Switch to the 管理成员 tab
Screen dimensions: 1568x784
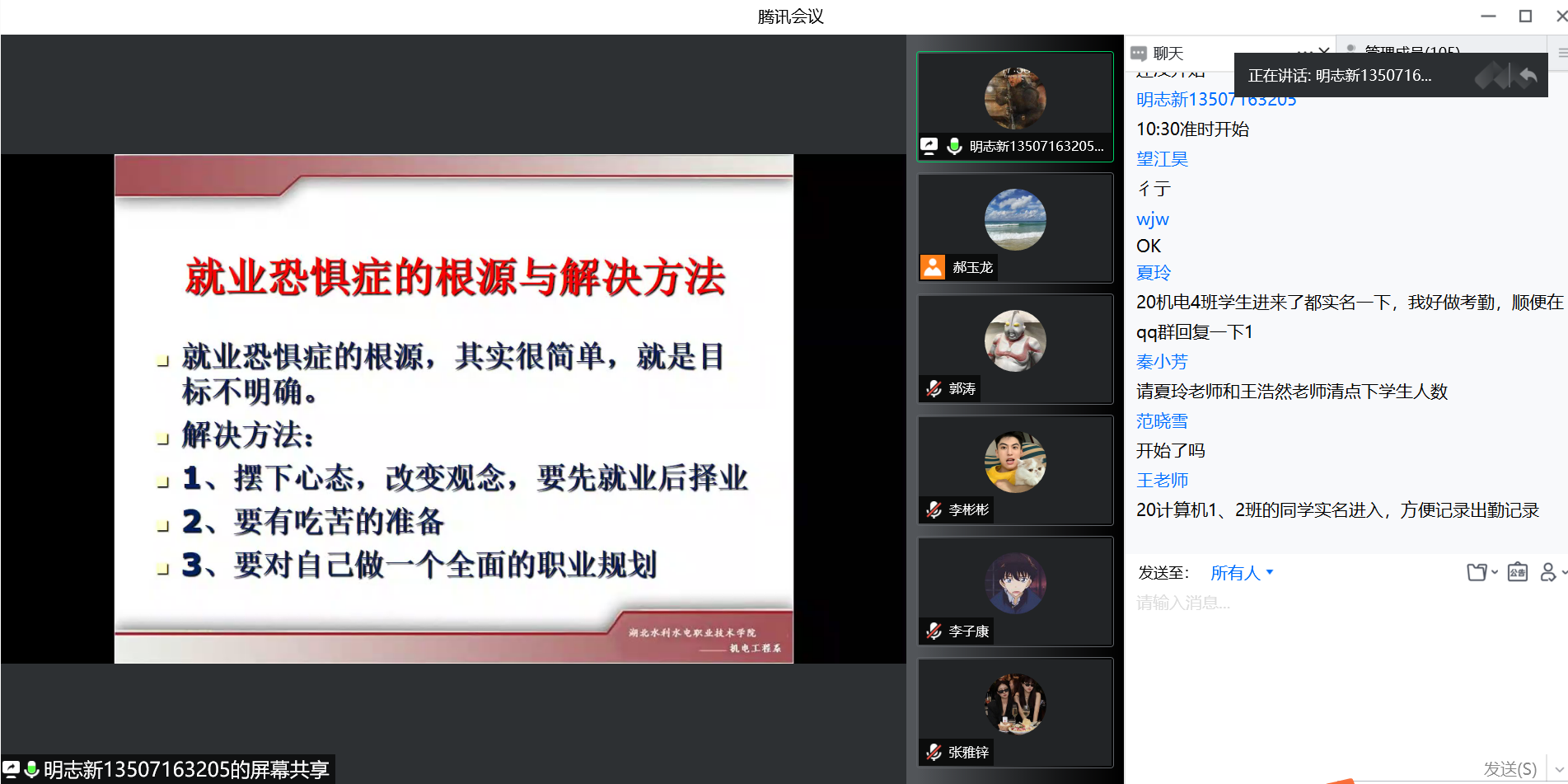(1411, 51)
